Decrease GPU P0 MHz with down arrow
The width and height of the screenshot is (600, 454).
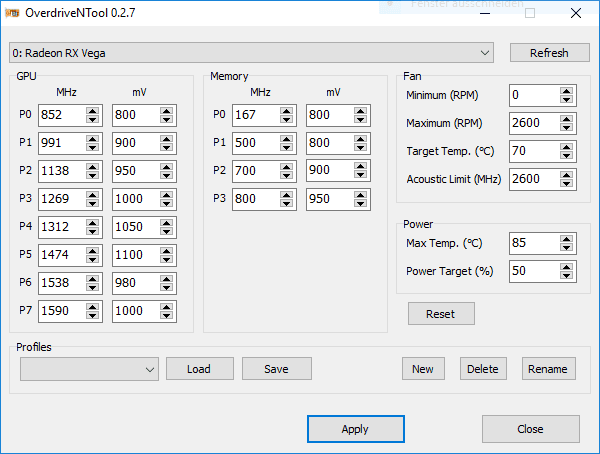(92, 119)
